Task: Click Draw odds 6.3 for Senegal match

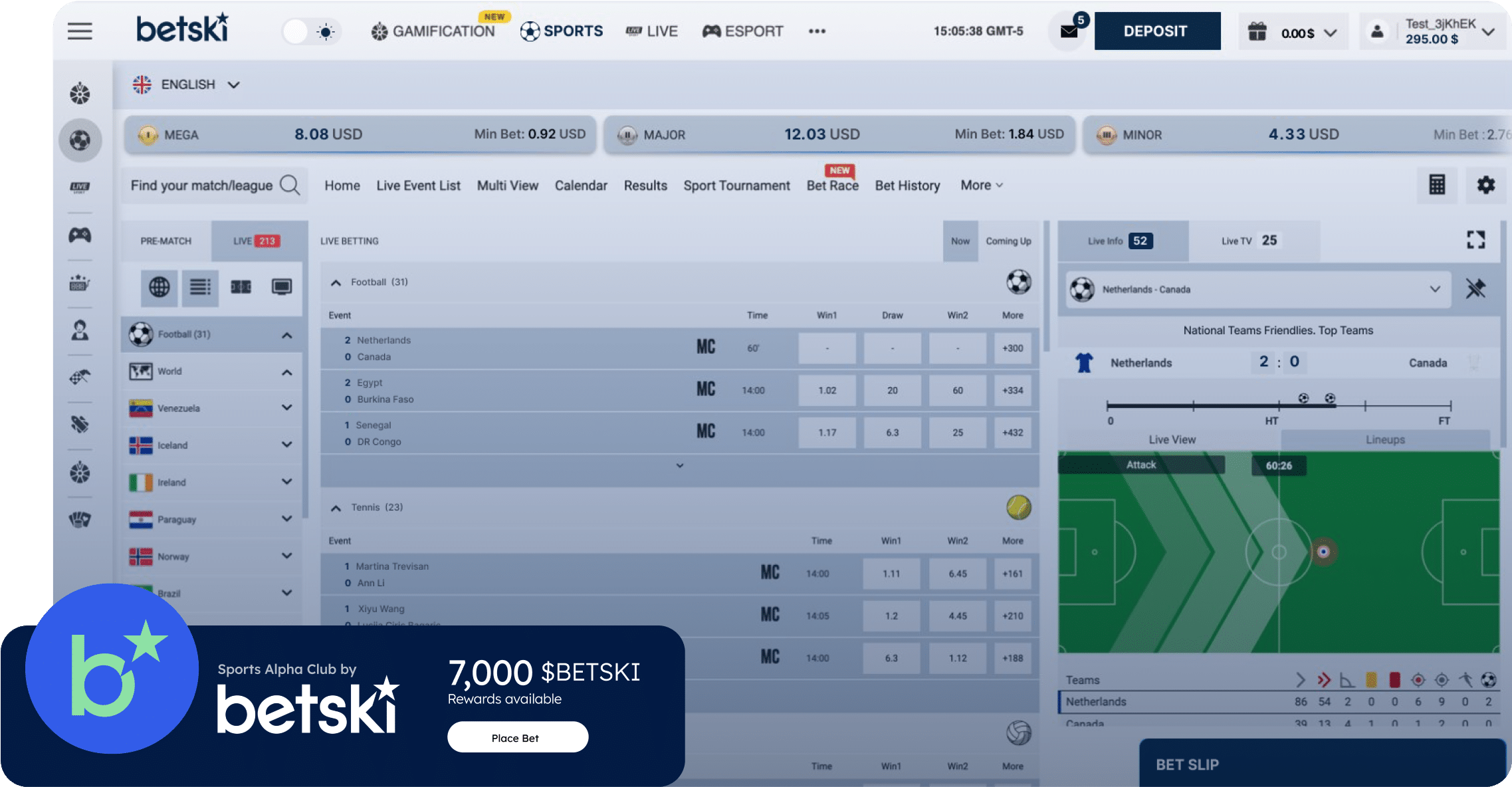Action: pyautogui.click(x=892, y=433)
